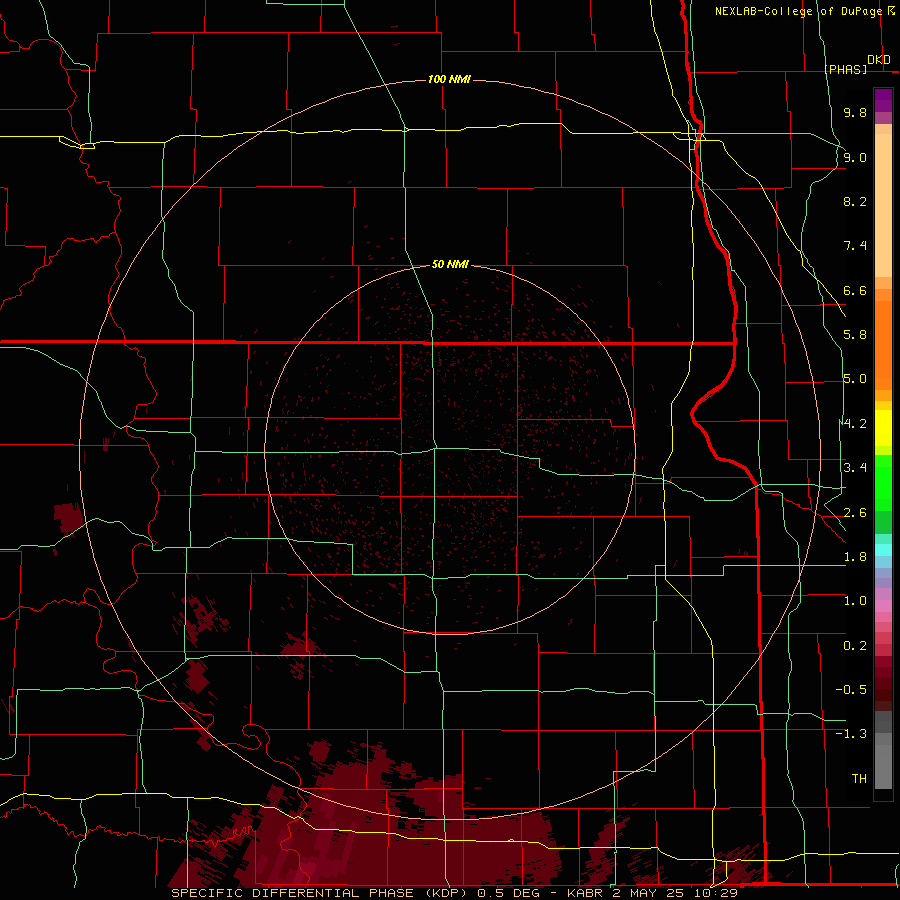Image resolution: width=900 pixels, height=900 pixels.
Task: Click the "DKD" units label
Action: (878, 60)
